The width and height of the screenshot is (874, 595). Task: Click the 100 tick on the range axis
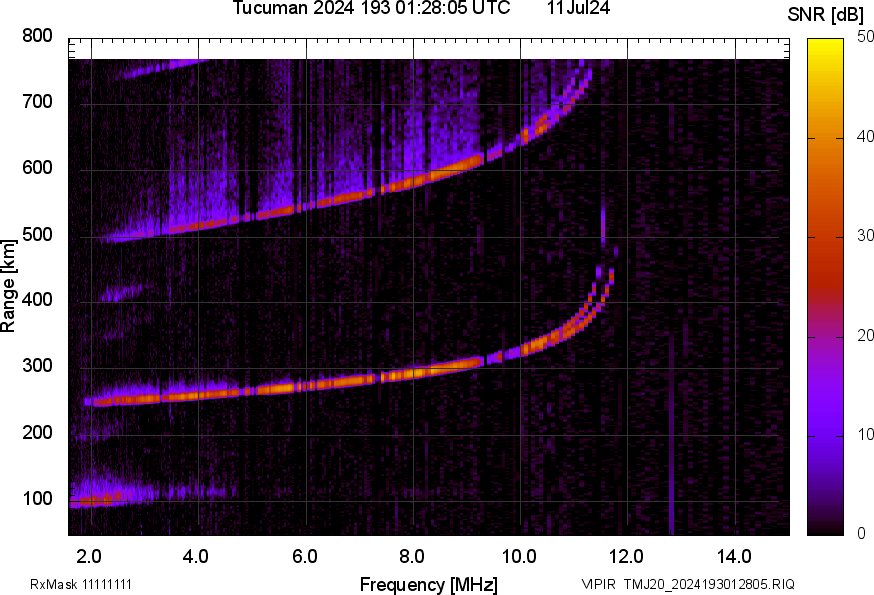38,499
